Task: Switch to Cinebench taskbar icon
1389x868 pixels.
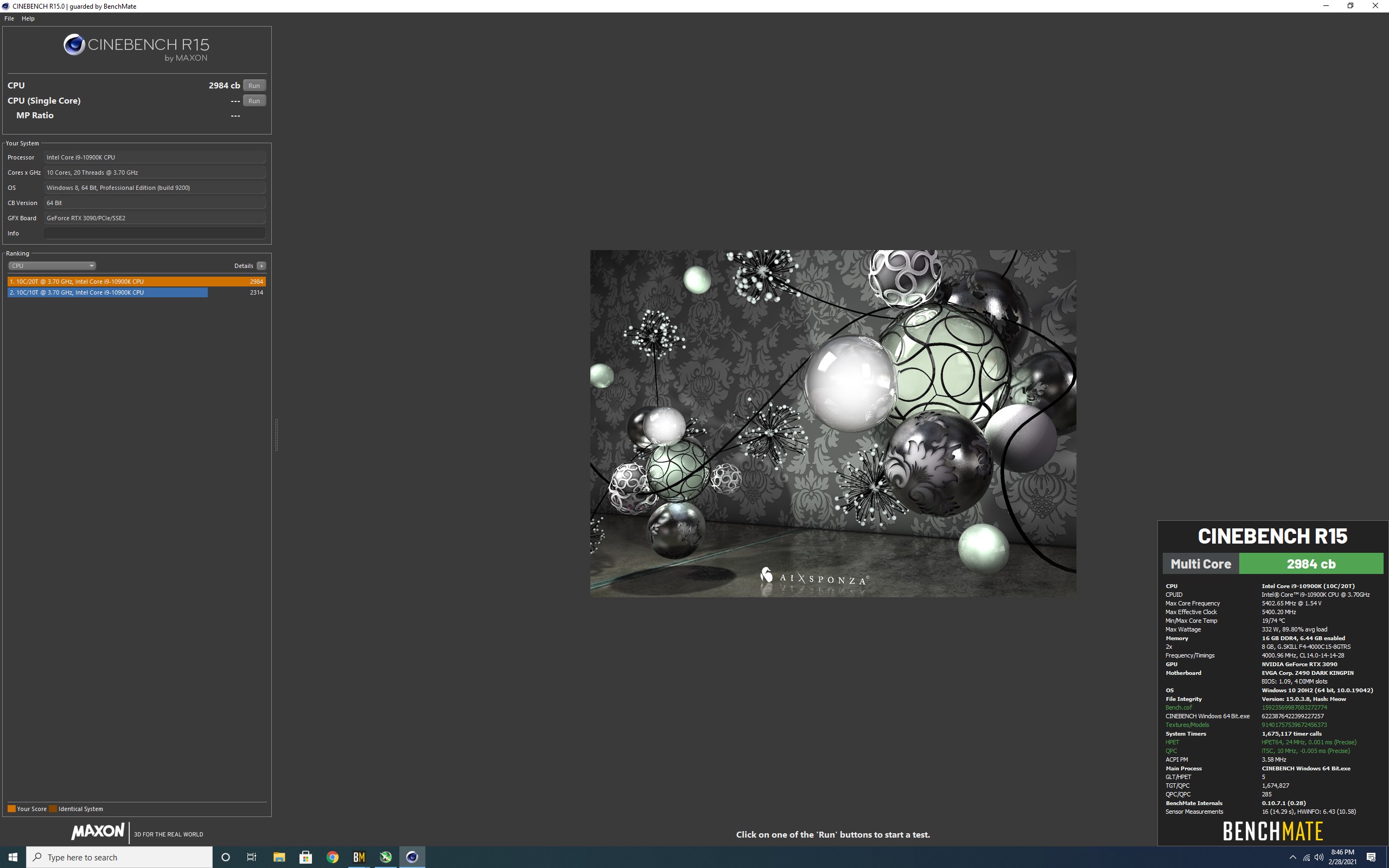Action: pyautogui.click(x=412, y=857)
